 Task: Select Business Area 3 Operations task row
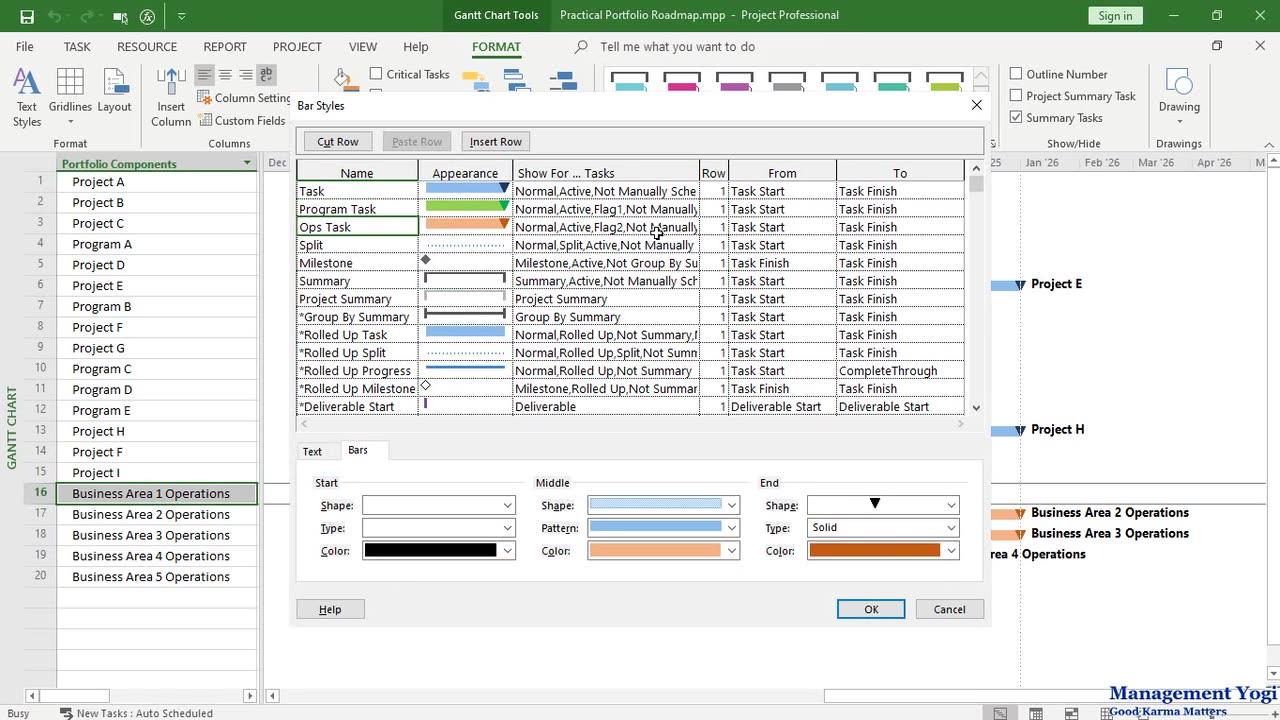coord(157,535)
